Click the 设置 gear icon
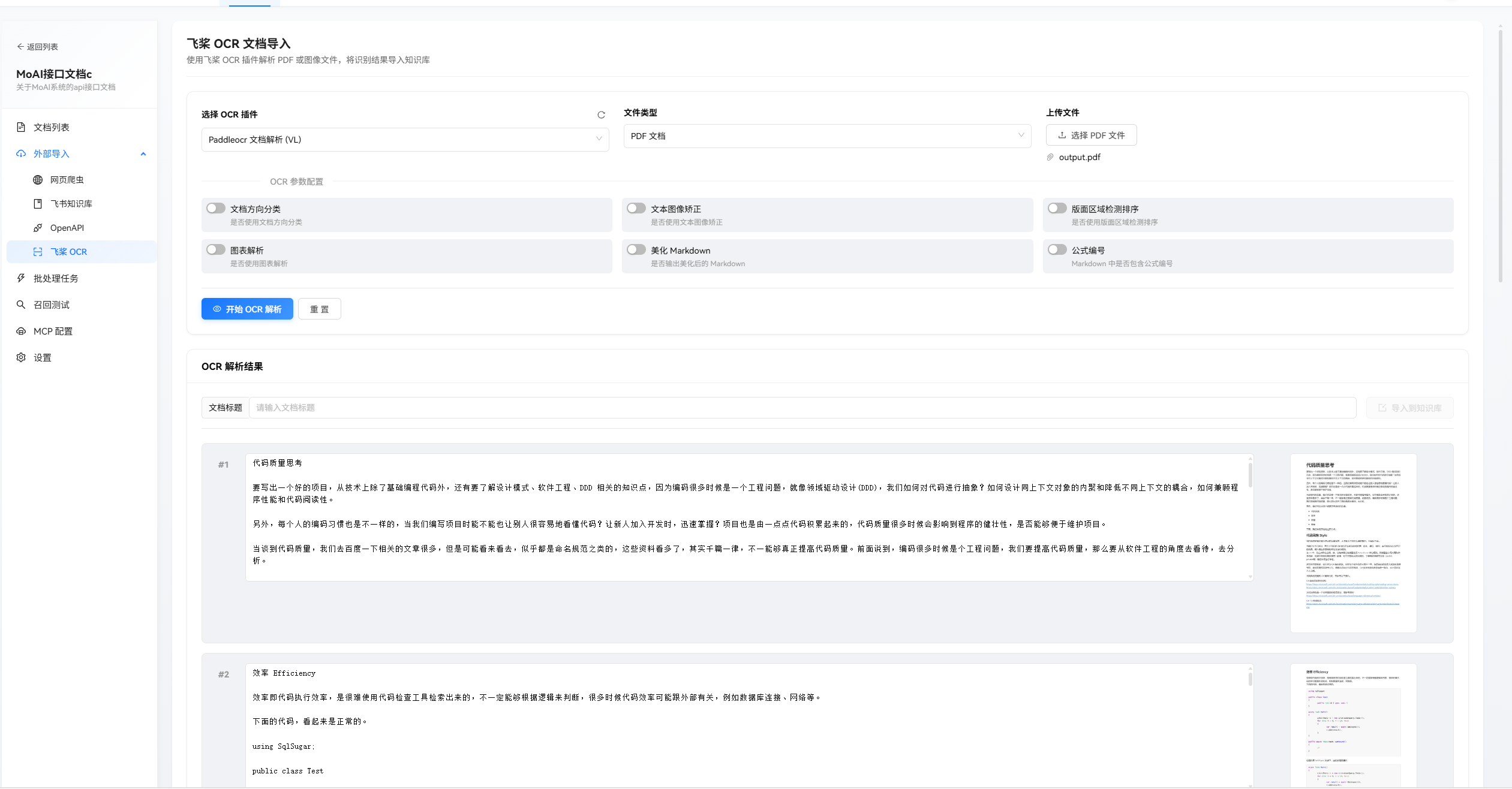 point(21,357)
